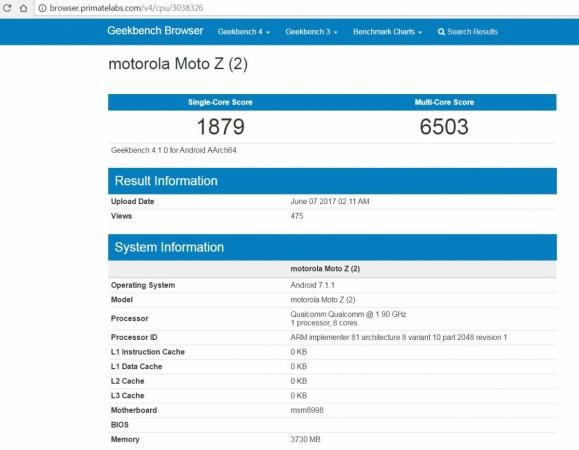Click the Memory row label
This screenshot has height=450, width=579.
point(125,439)
